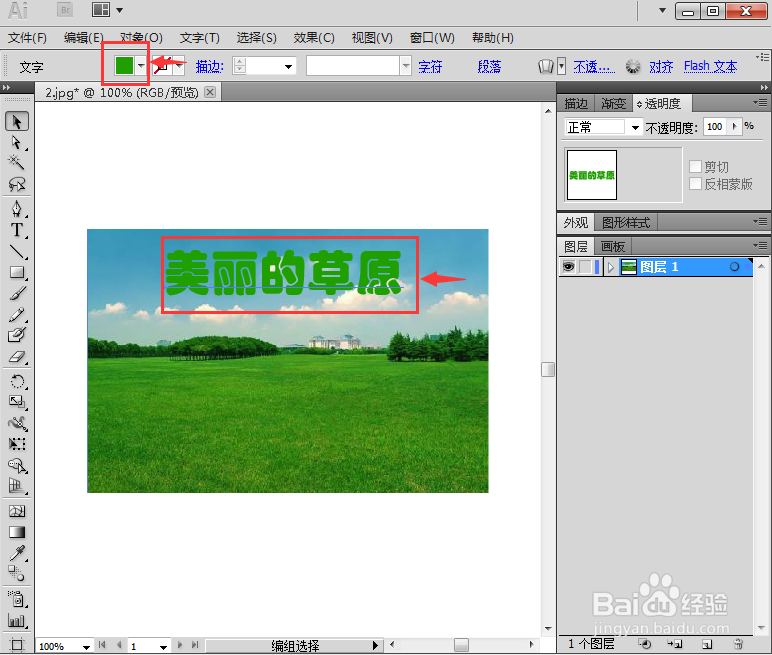Click the Flash 文本 link
This screenshot has width=772, height=655.
(x=710, y=66)
